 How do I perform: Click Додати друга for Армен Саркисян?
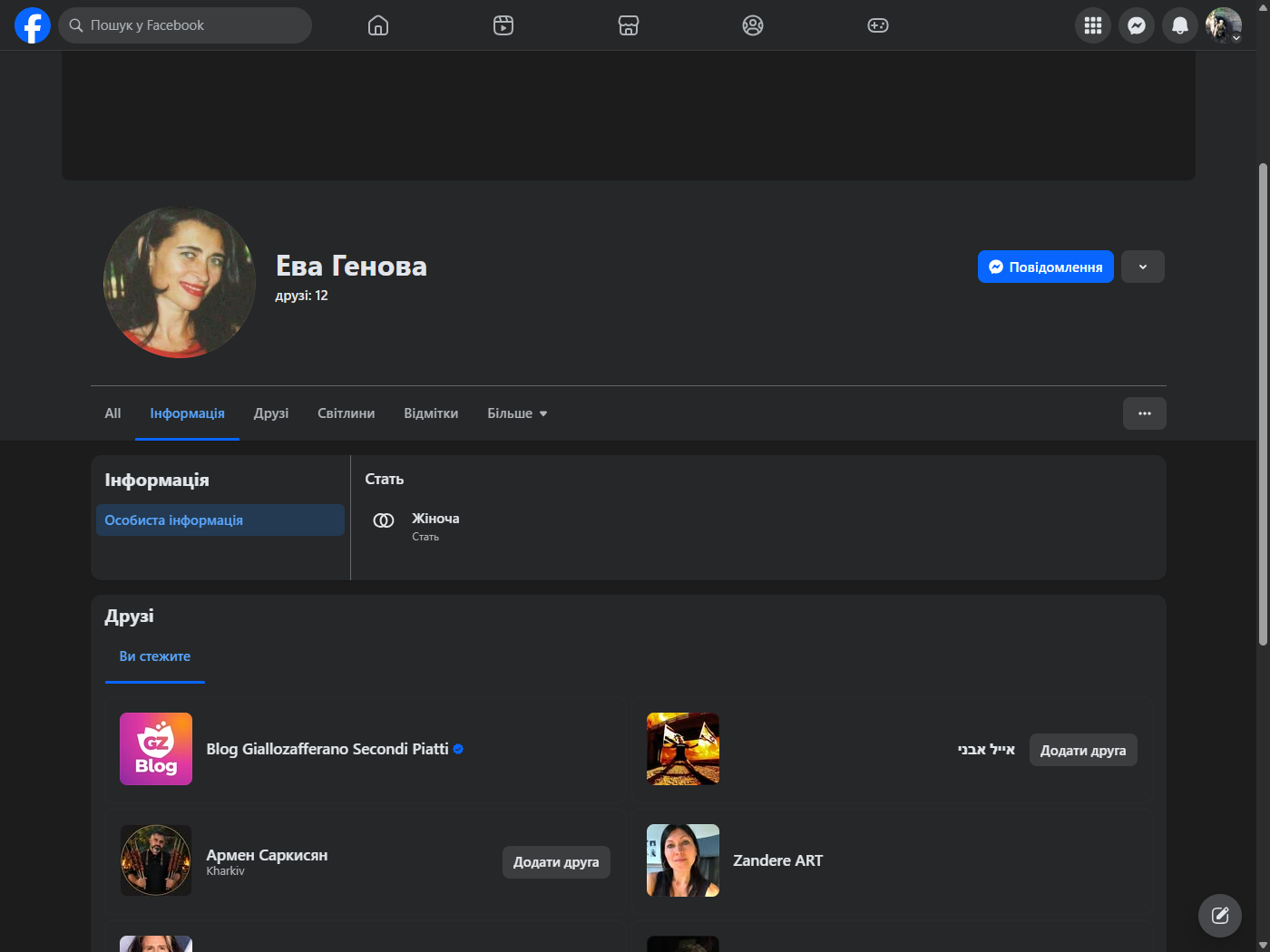coord(556,862)
